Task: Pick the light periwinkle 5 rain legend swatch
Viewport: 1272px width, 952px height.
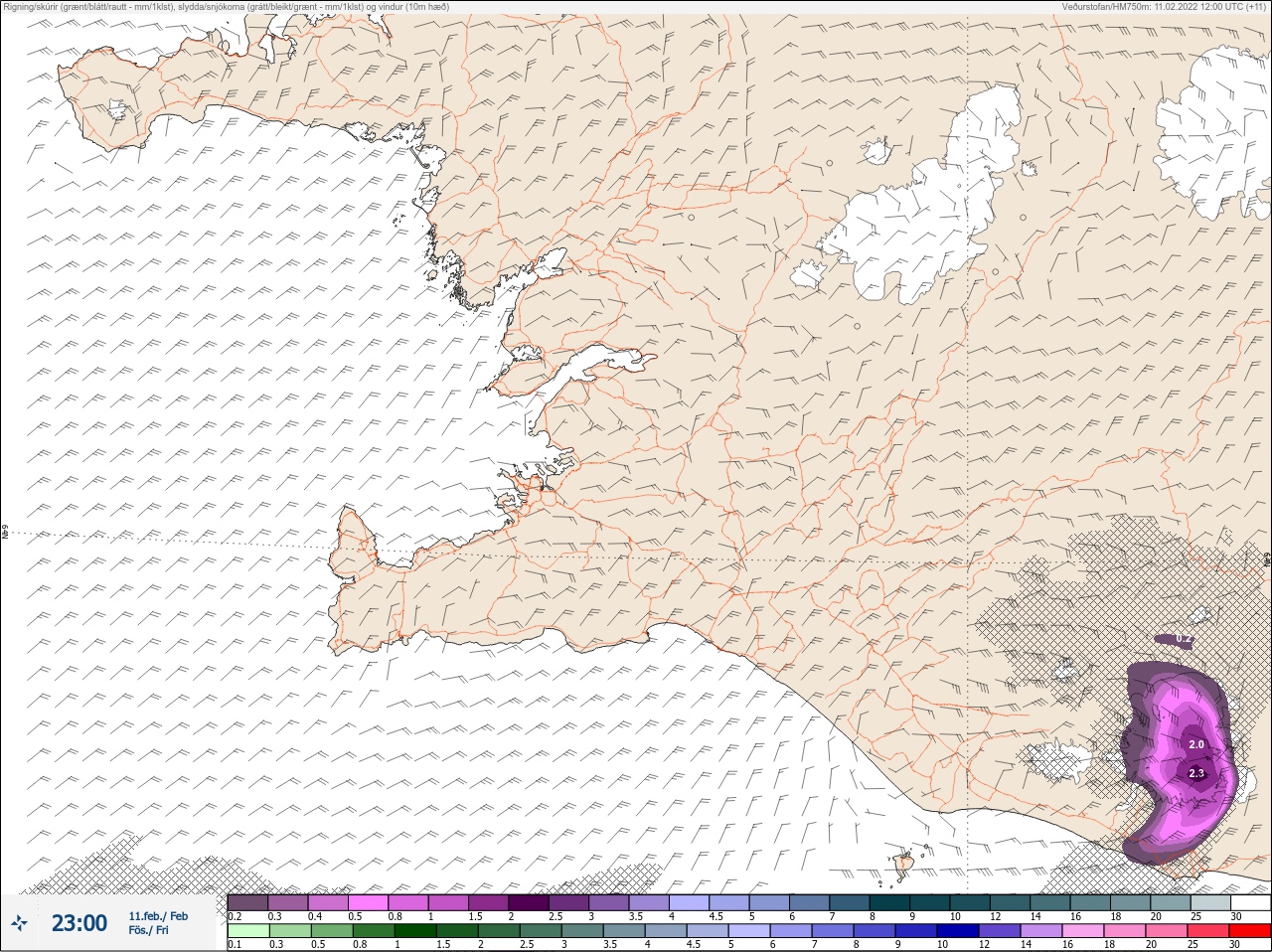Action: point(748,931)
